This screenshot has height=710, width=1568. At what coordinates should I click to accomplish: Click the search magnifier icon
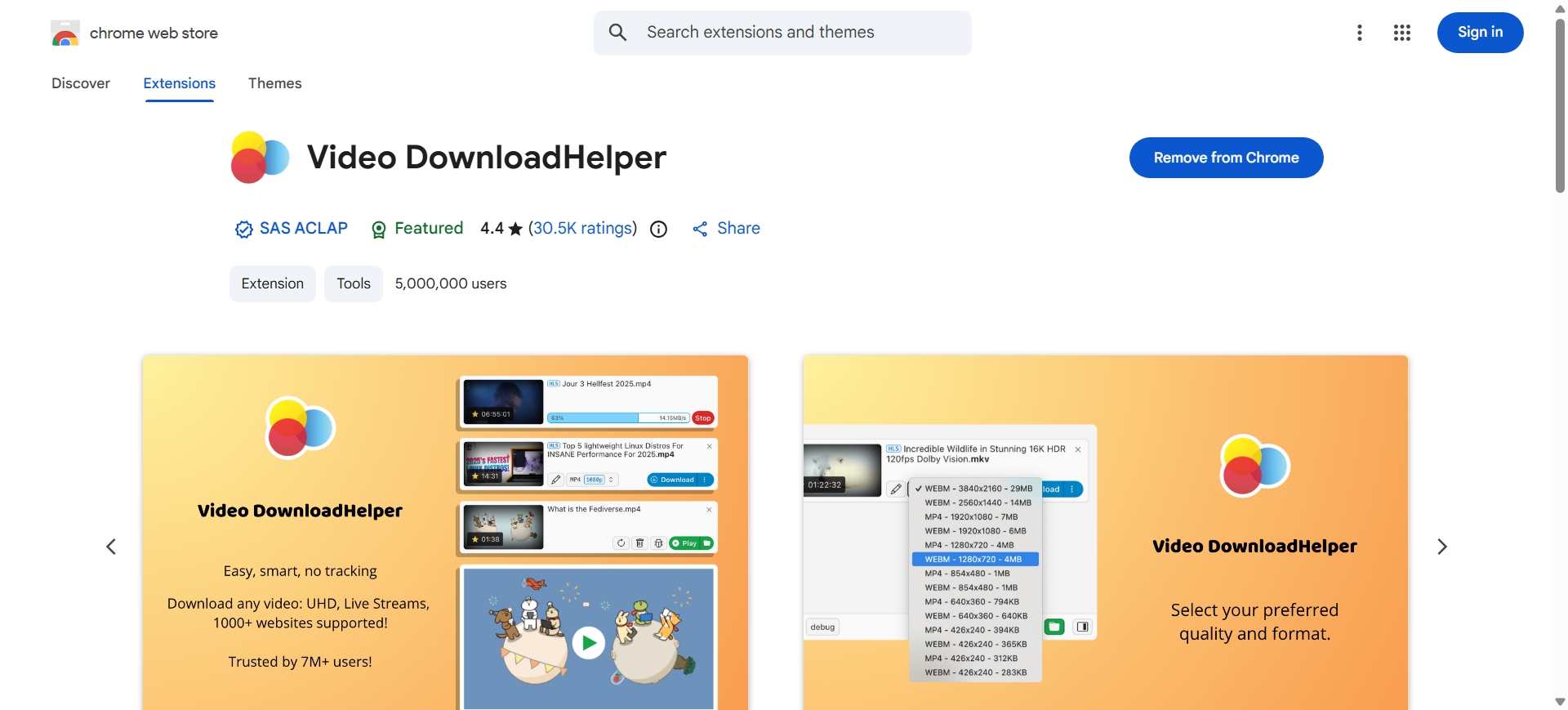point(618,33)
